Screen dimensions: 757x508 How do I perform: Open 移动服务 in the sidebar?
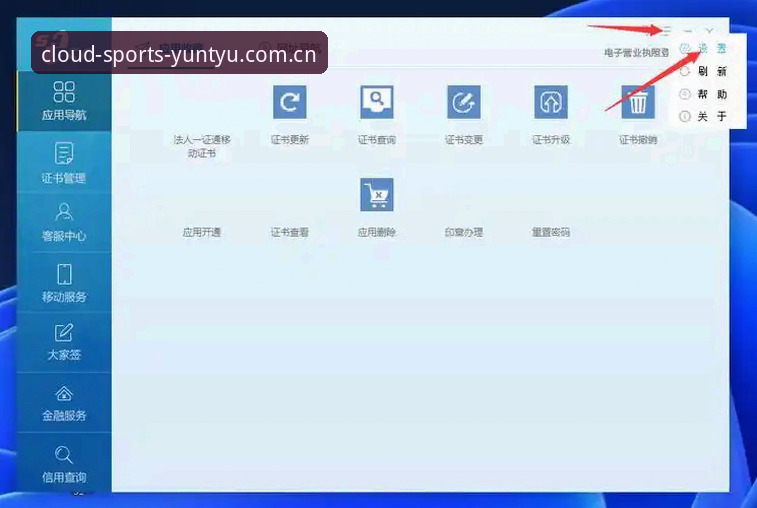click(x=64, y=283)
